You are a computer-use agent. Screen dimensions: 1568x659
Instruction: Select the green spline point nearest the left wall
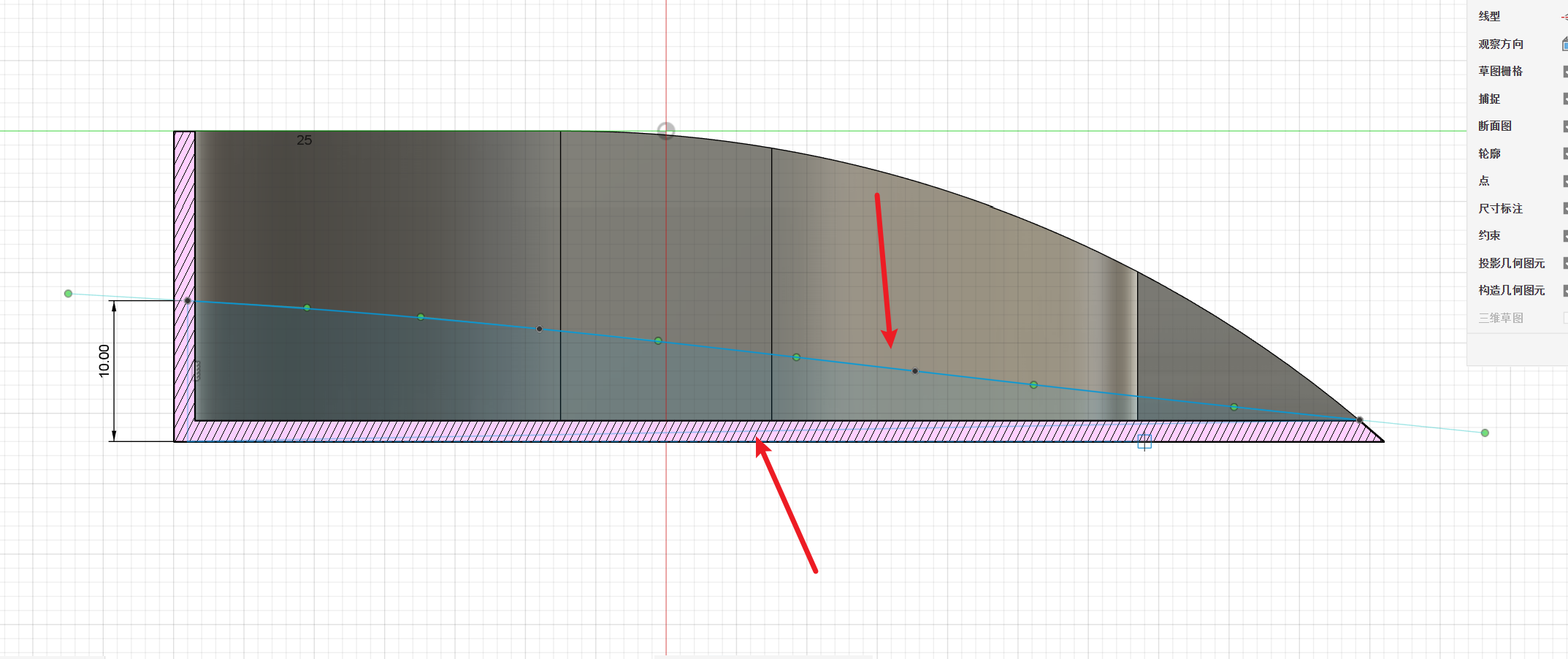[x=307, y=308]
